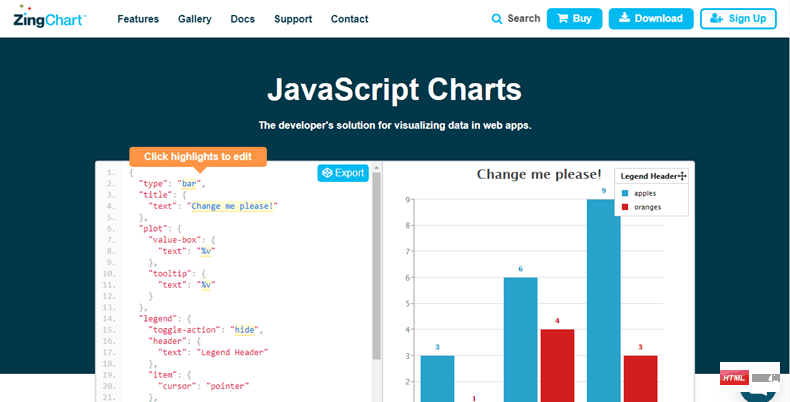Screen dimensions: 790x402
Task: Click the search magnifier icon
Action: (x=497, y=19)
